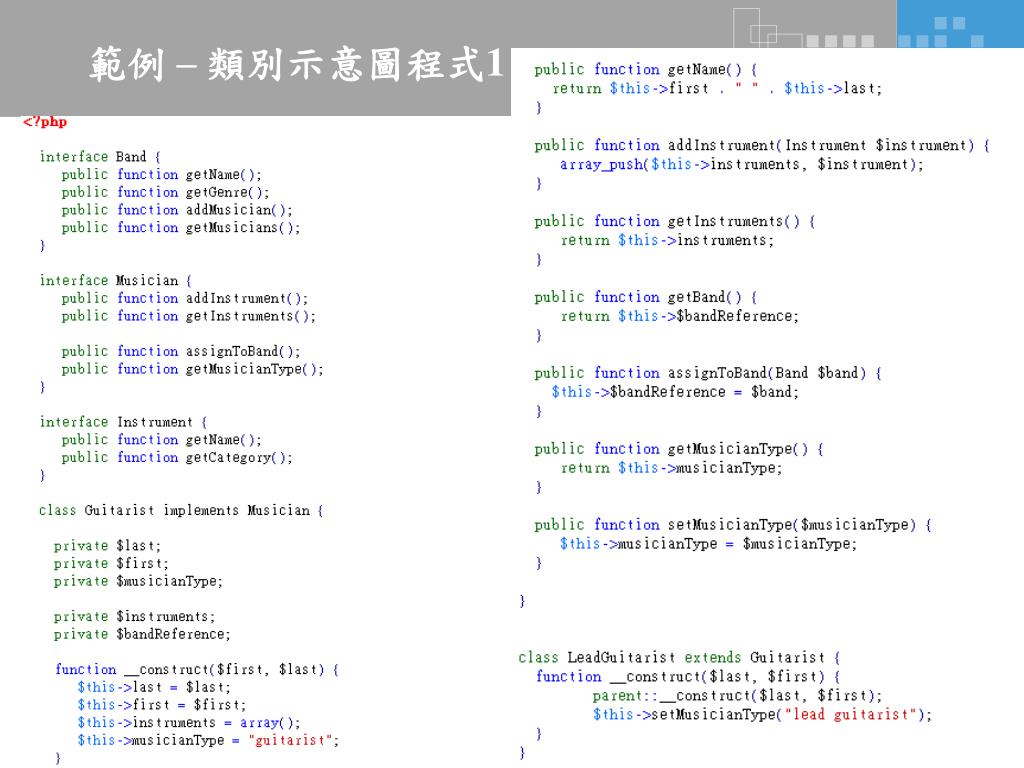Click "function __construct($first, $last) {"
Screen dimensions: 1024x768
[197, 669]
